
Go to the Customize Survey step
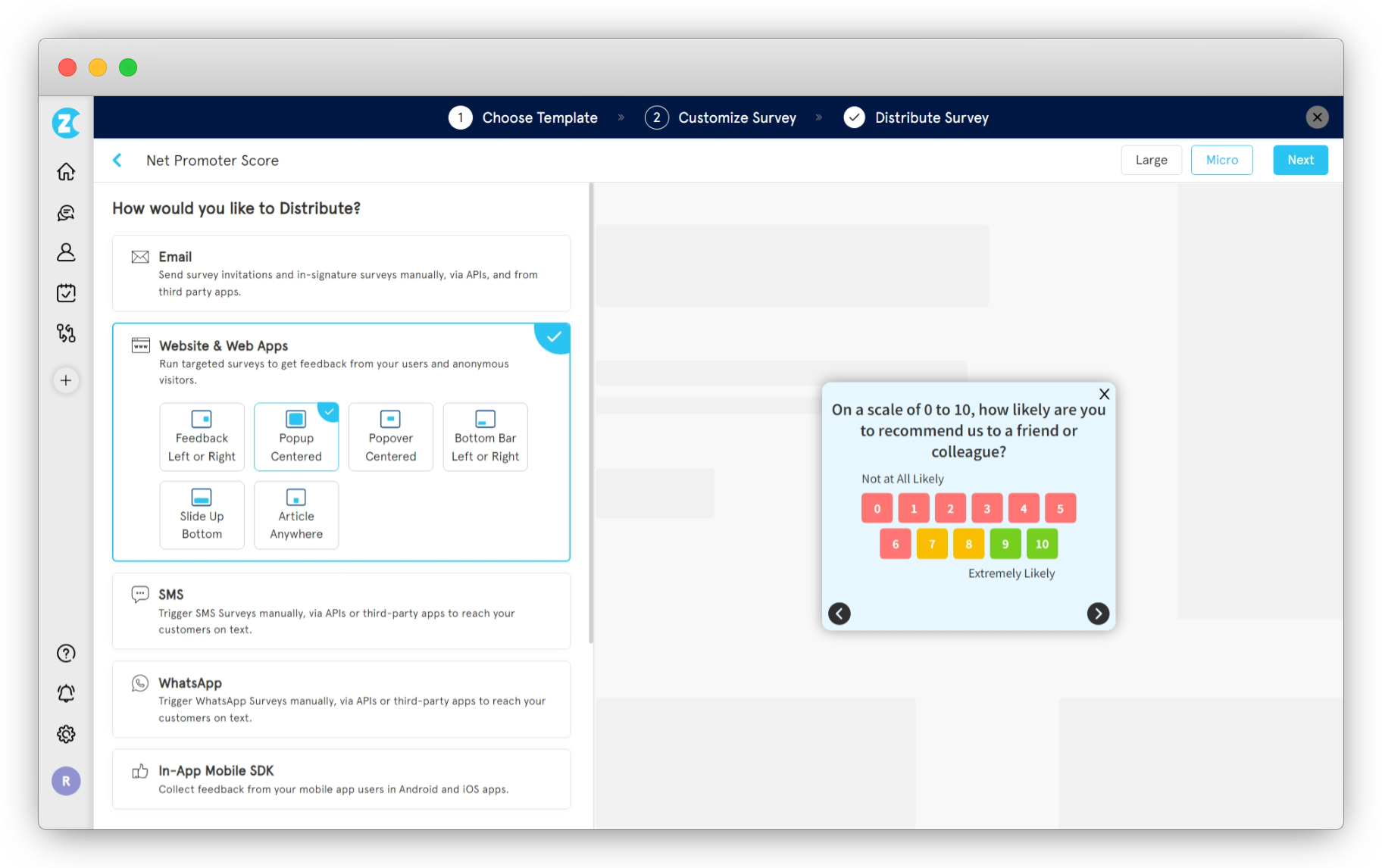click(x=721, y=117)
